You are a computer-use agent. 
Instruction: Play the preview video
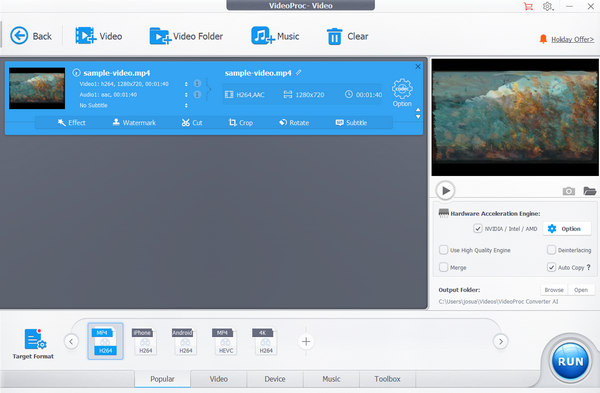445,190
